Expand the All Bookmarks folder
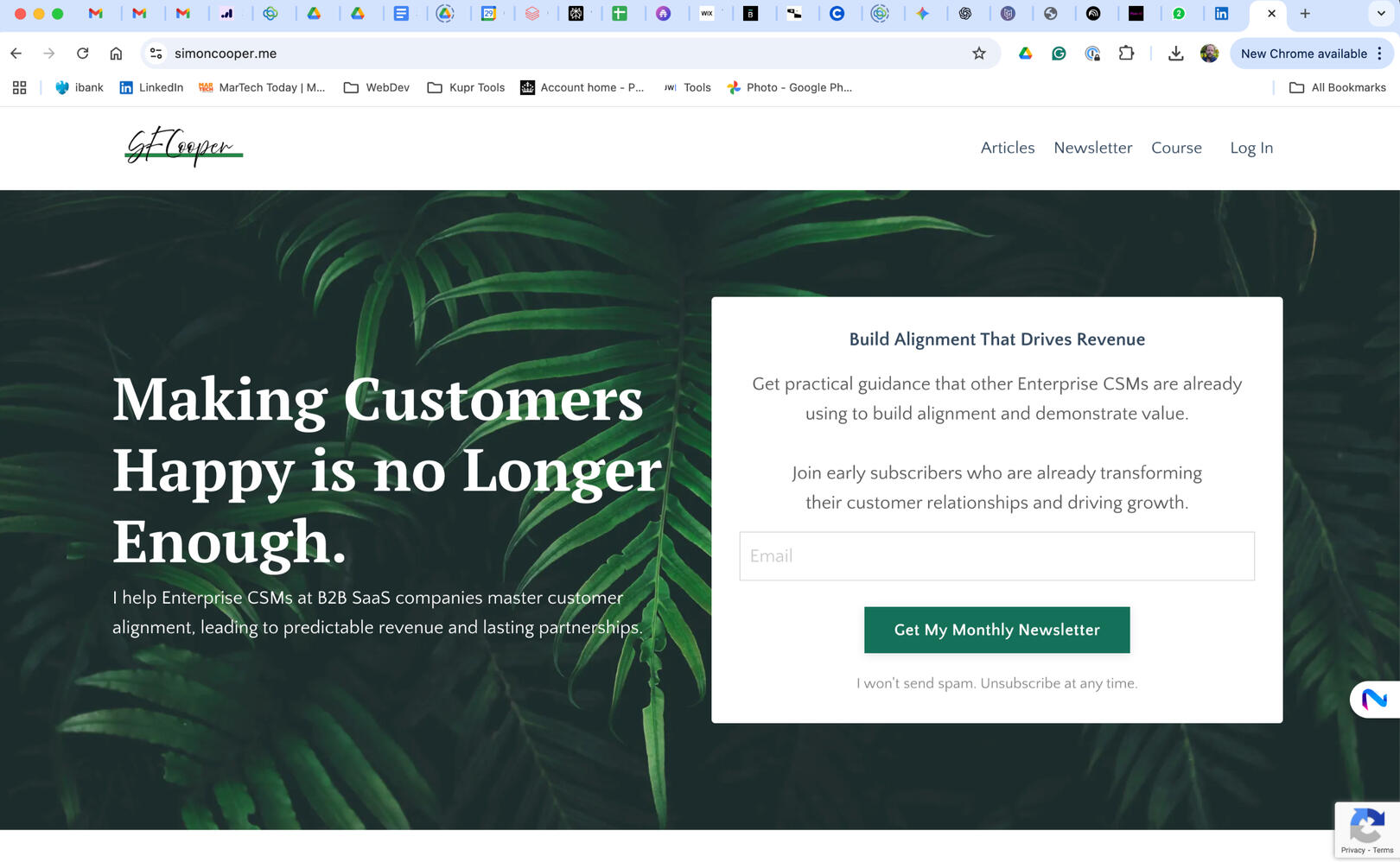 click(x=1337, y=87)
